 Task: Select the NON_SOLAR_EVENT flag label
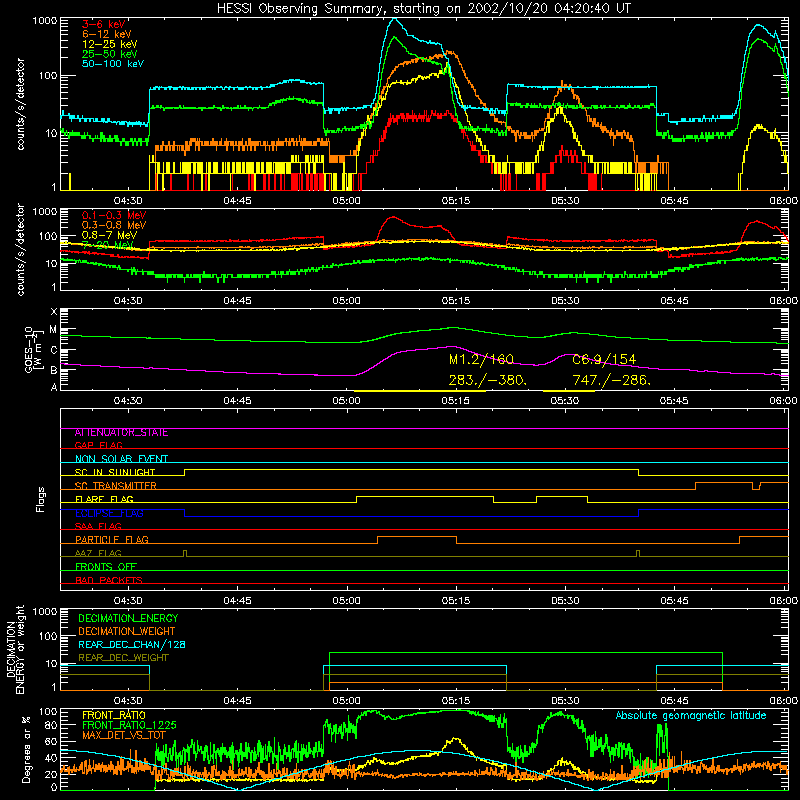(x=121, y=459)
